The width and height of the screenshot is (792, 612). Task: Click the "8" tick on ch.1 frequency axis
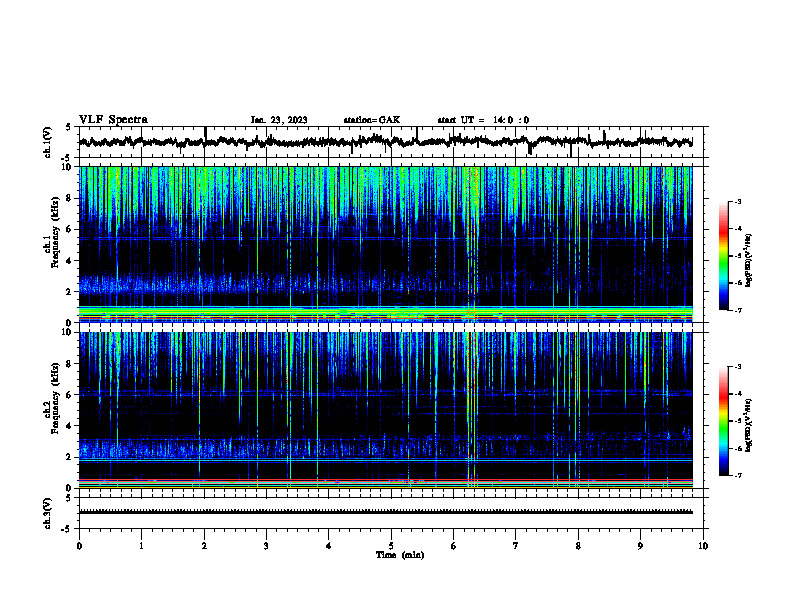[x=70, y=198]
